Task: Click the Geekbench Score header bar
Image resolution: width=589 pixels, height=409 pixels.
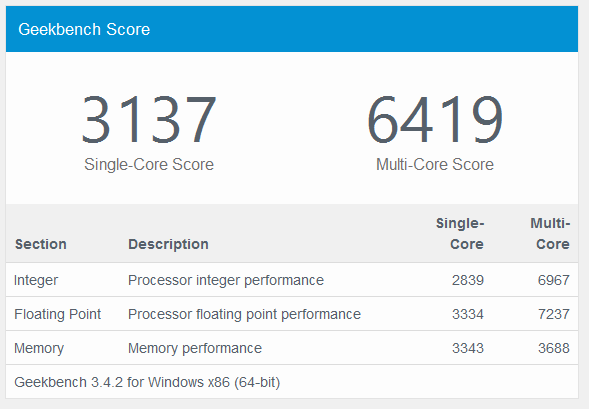Action: click(292, 29)
